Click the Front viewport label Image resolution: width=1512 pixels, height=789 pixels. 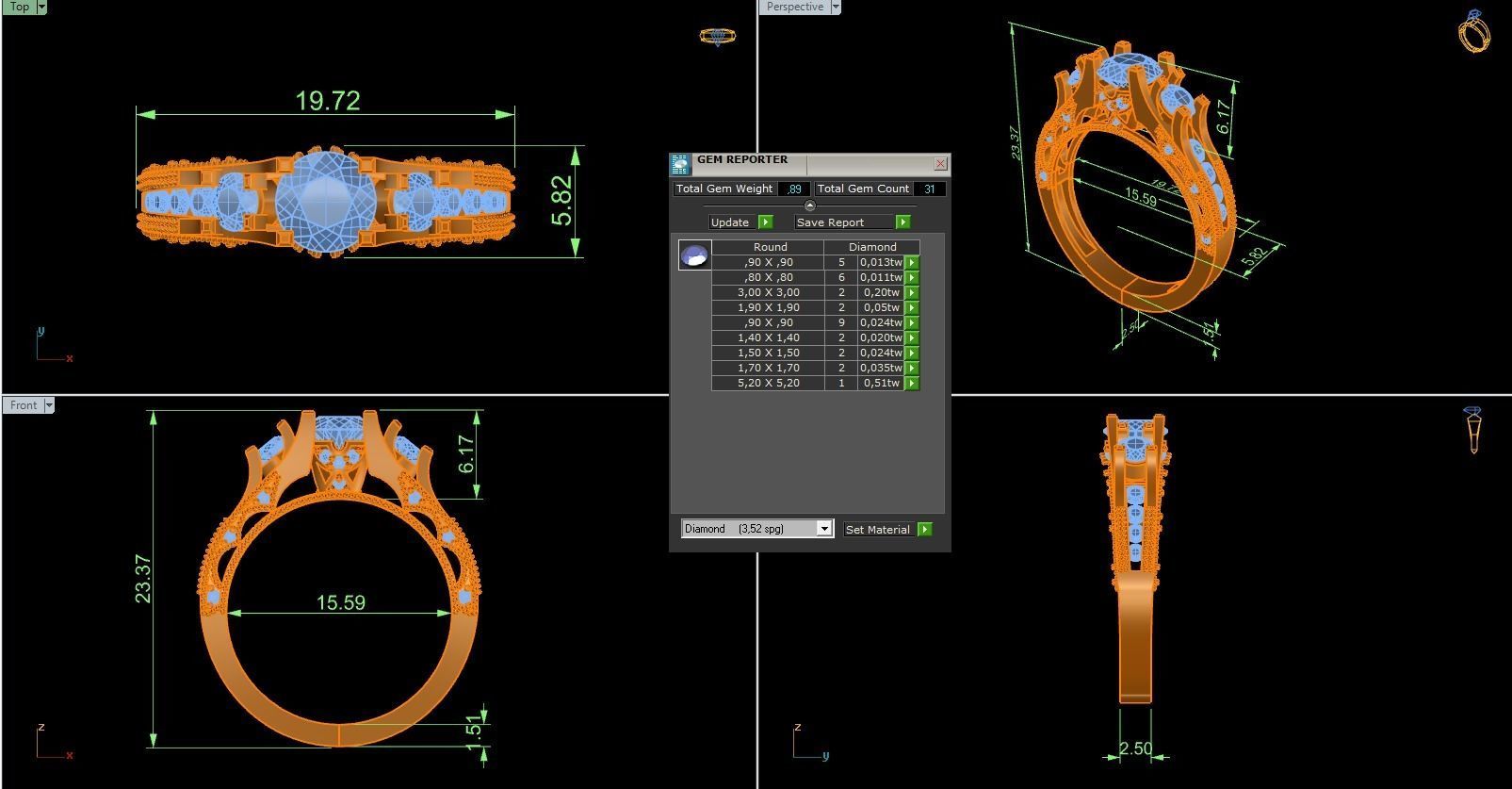tap(24, 405)
